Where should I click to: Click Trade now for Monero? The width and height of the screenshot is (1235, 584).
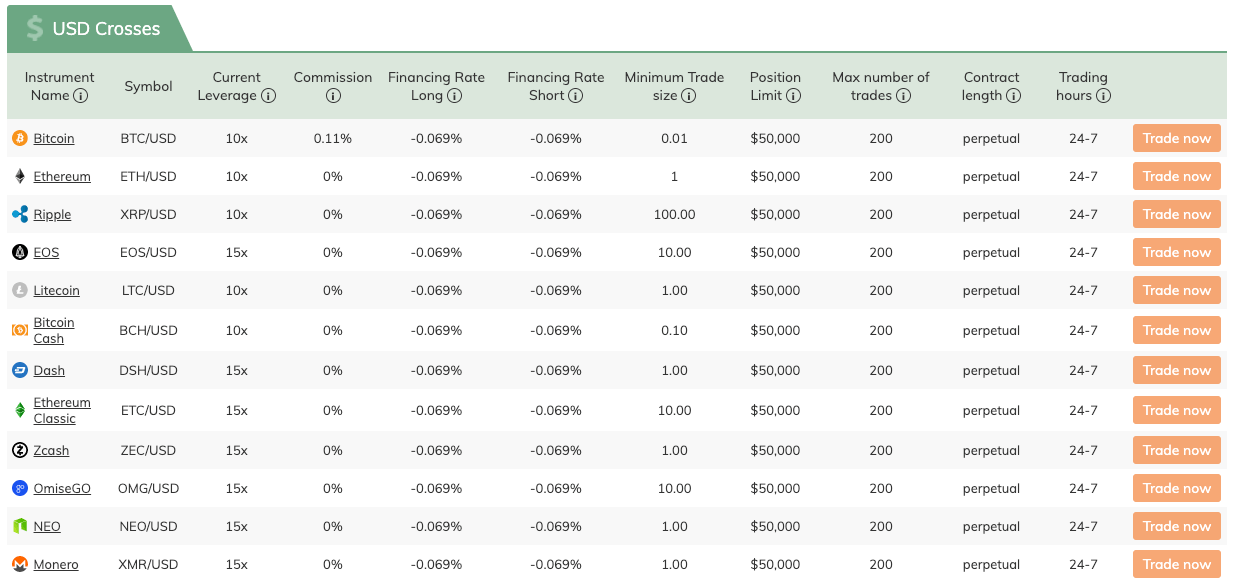click(x=1177, y=564)
